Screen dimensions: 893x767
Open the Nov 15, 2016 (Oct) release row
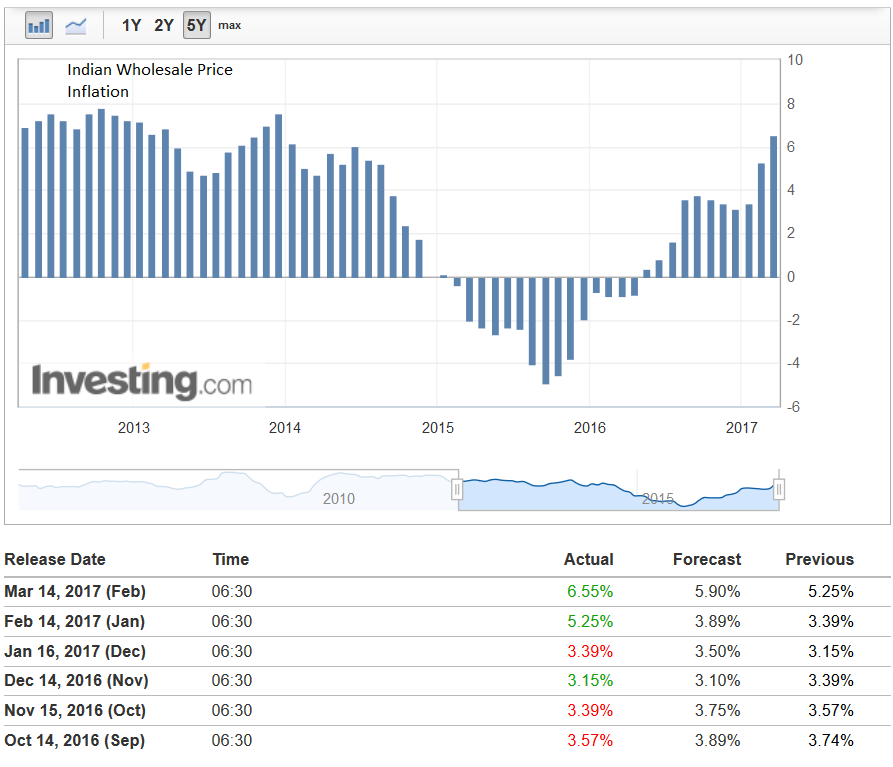coord(75,711)
